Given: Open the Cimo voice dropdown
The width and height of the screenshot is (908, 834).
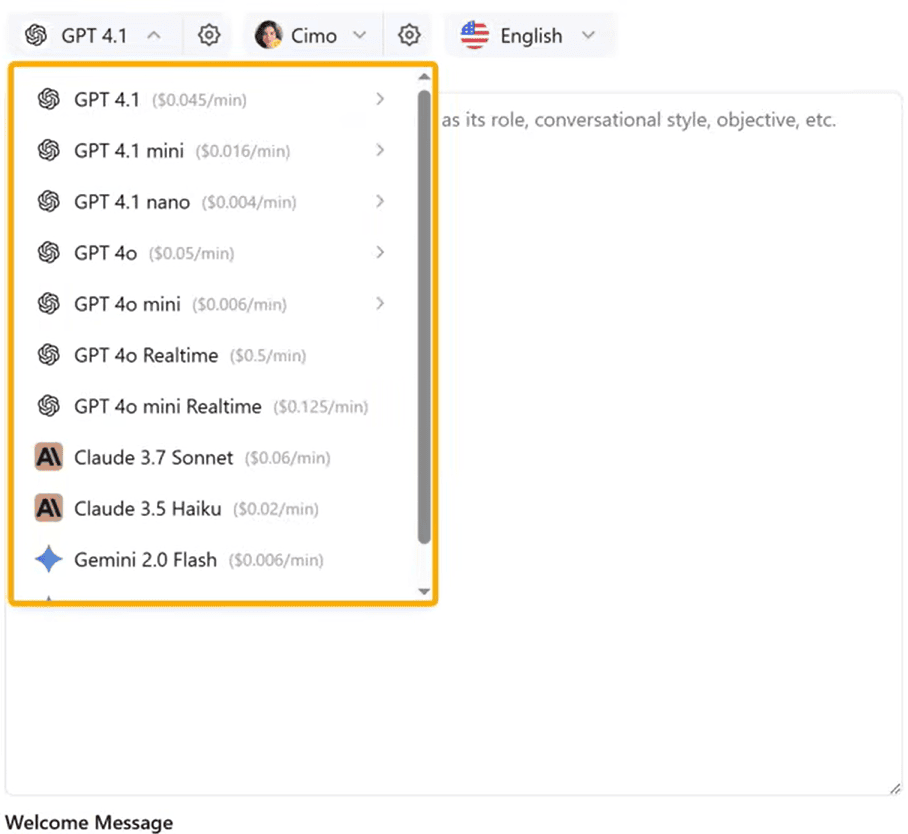Looking at the screenshot, I should point(360,36).
